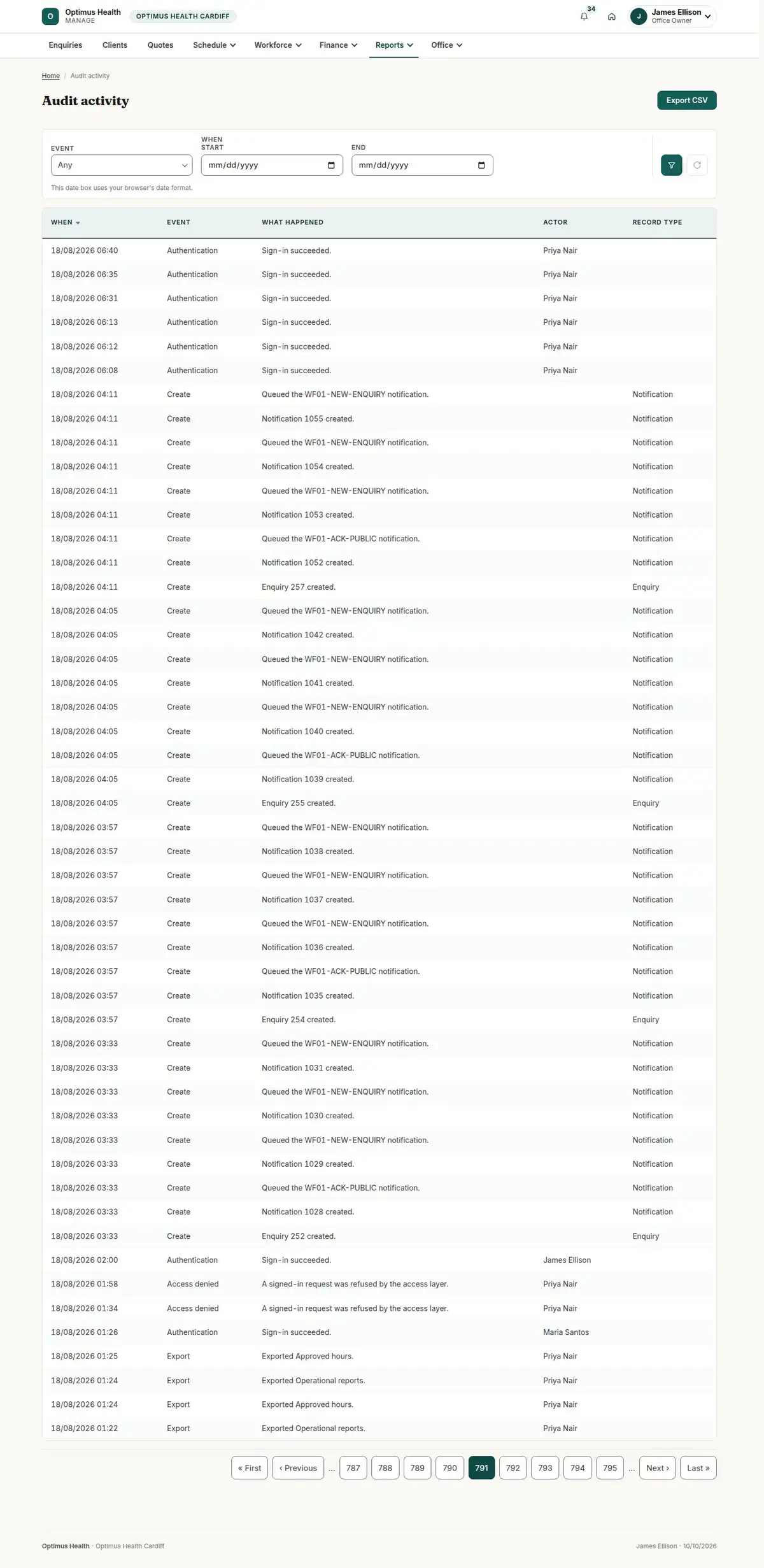This screenshot has width=764, height=1568.
Task: Open the end date calendar picker
Action: click(x=481, y=166)
